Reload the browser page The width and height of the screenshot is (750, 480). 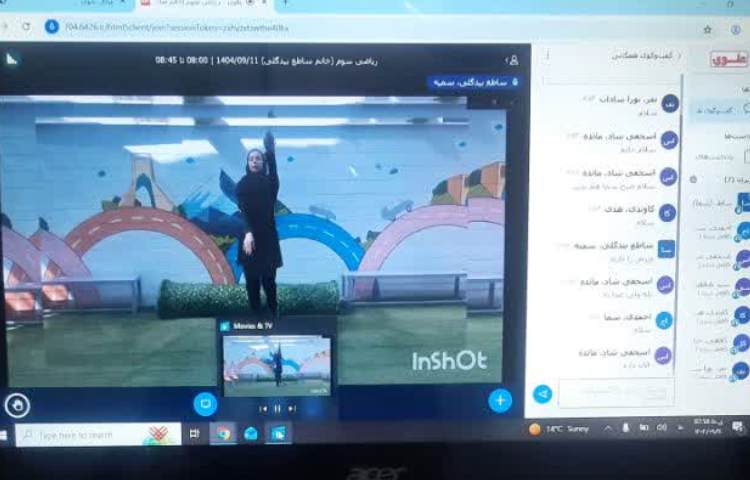pos(26,27)
